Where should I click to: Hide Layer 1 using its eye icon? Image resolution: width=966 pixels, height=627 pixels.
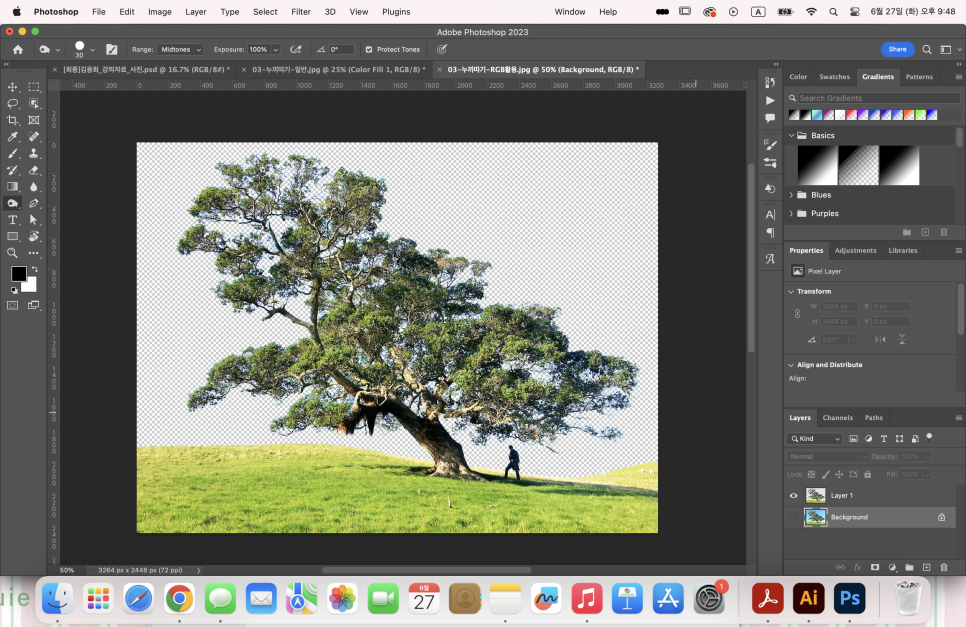(794, 495)
